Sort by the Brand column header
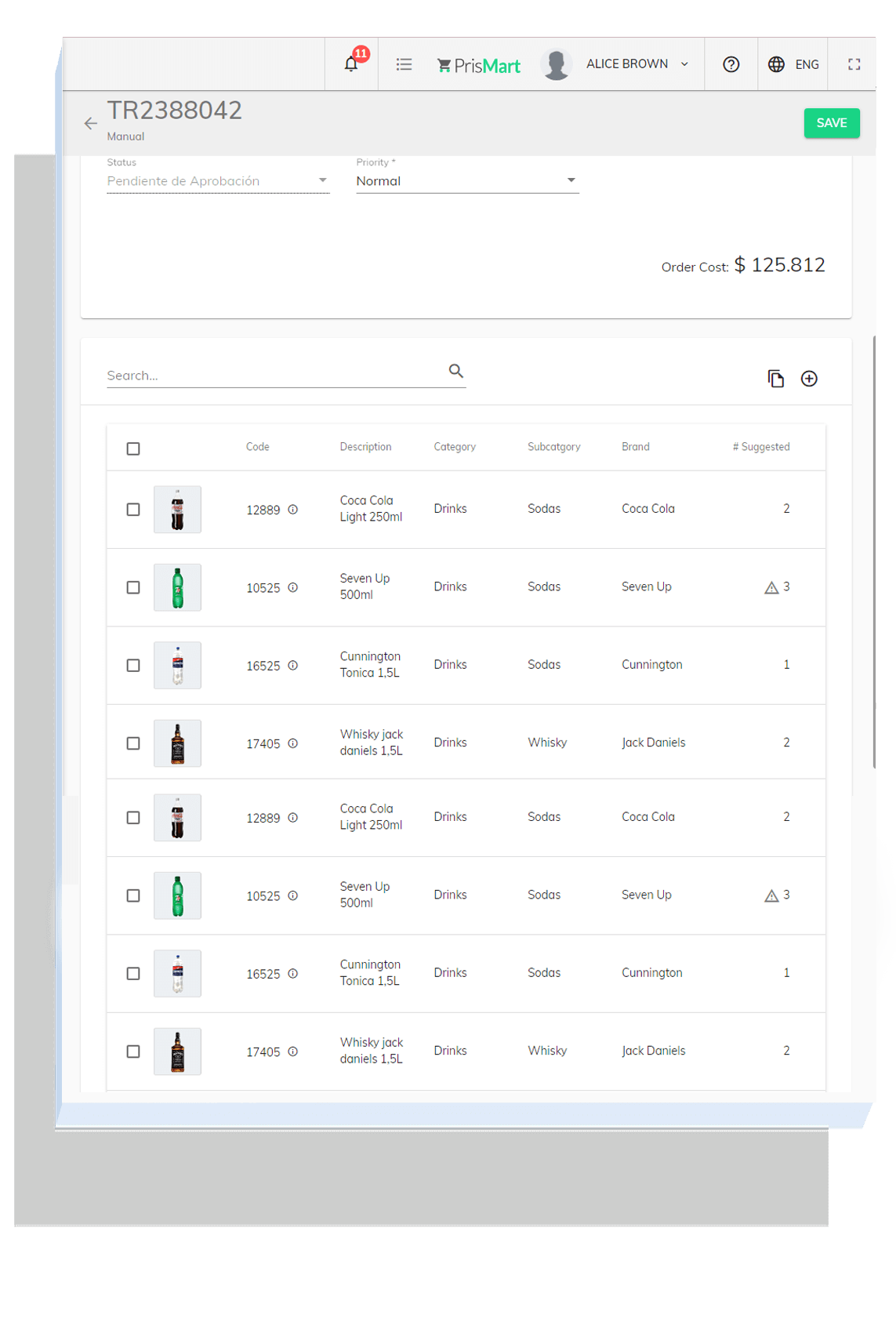 (x=636, y=447)
